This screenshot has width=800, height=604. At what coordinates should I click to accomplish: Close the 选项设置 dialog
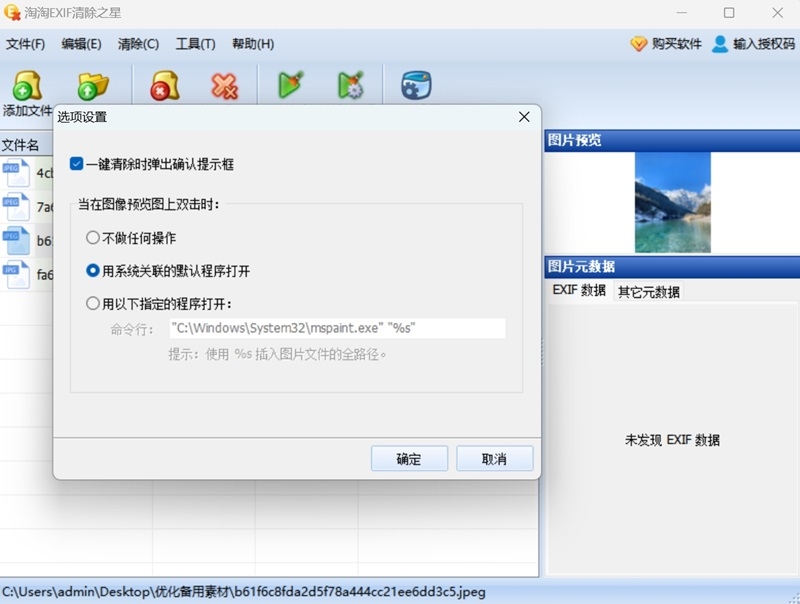[524, 117]
